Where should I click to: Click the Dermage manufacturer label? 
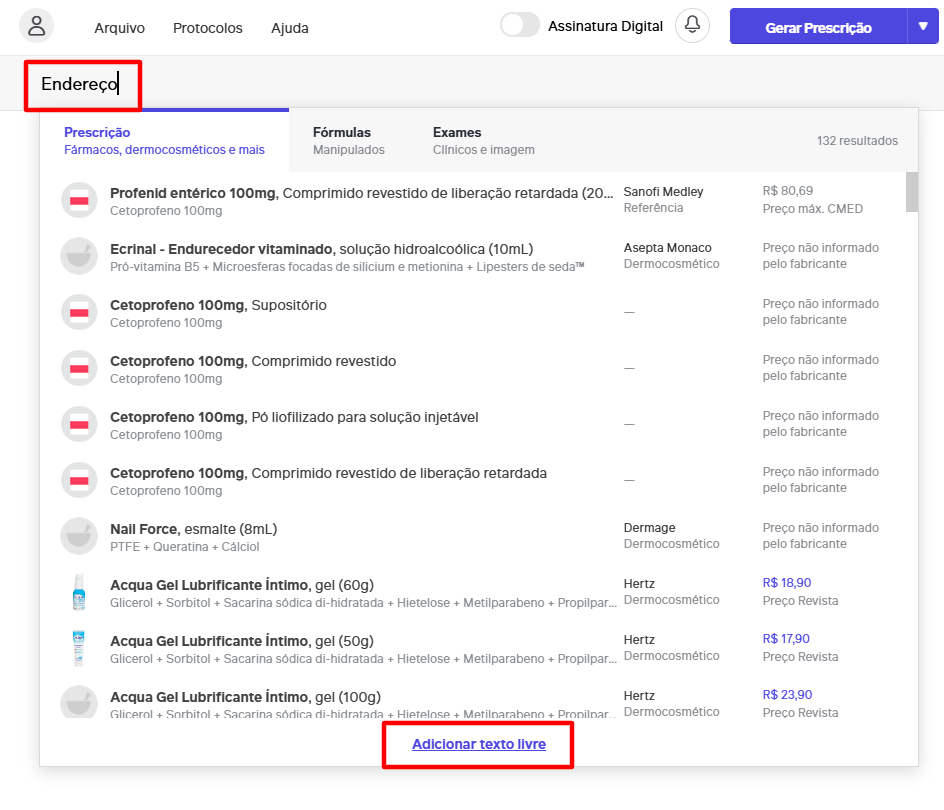pyautogui.click(x=649, y=528)
